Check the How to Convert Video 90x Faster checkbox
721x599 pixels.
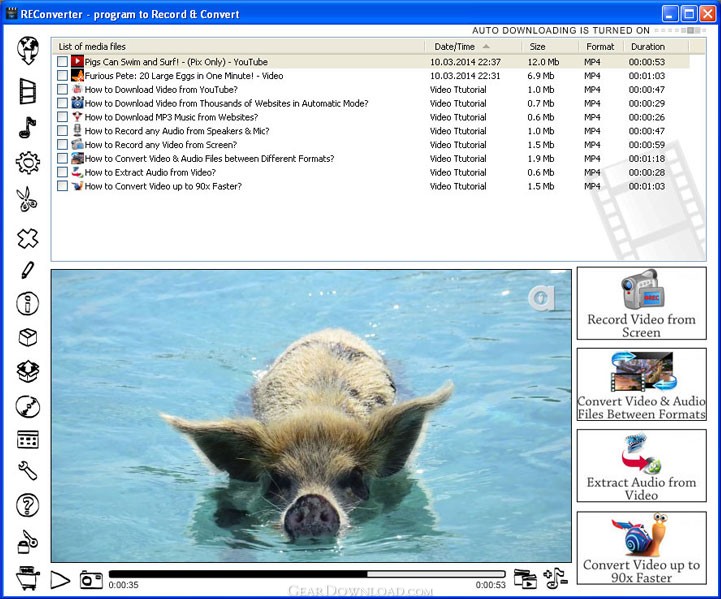[63, 186]
